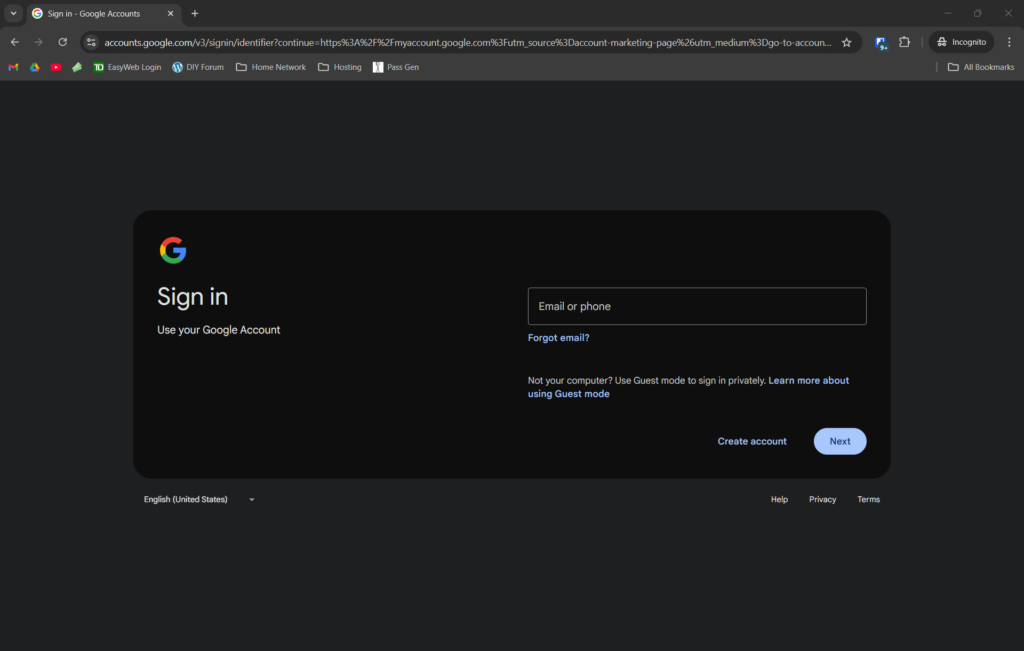The width and height of the screenshot is (1024, 651).
Task: Open the Help link in footer
Action: point(779,500)
